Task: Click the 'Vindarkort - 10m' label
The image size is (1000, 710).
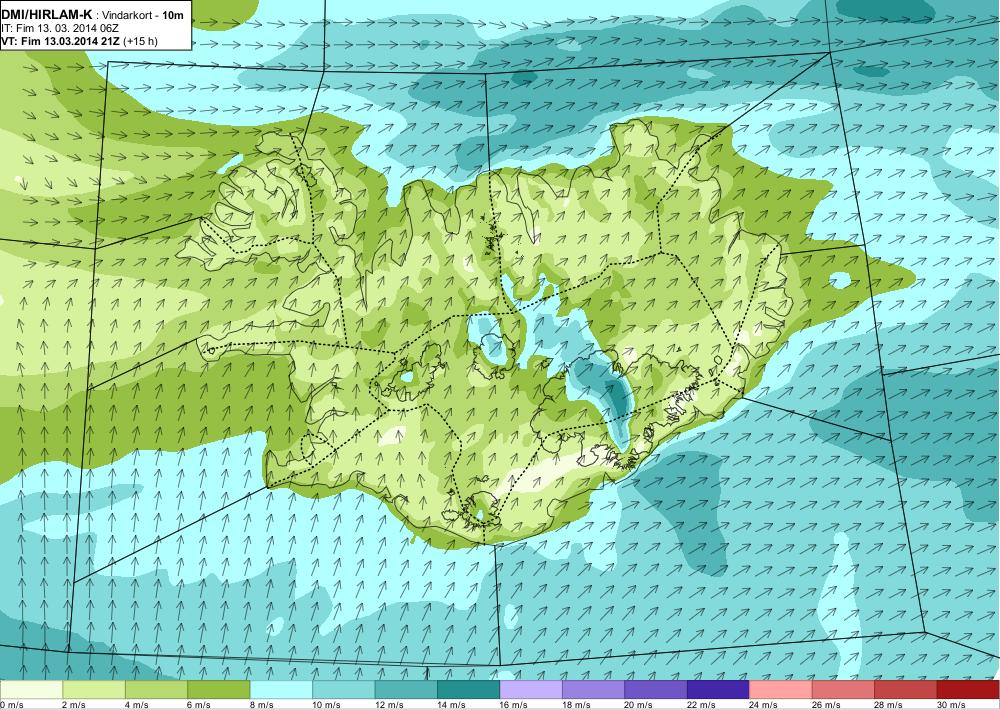Action: click(x=143, y=15)
